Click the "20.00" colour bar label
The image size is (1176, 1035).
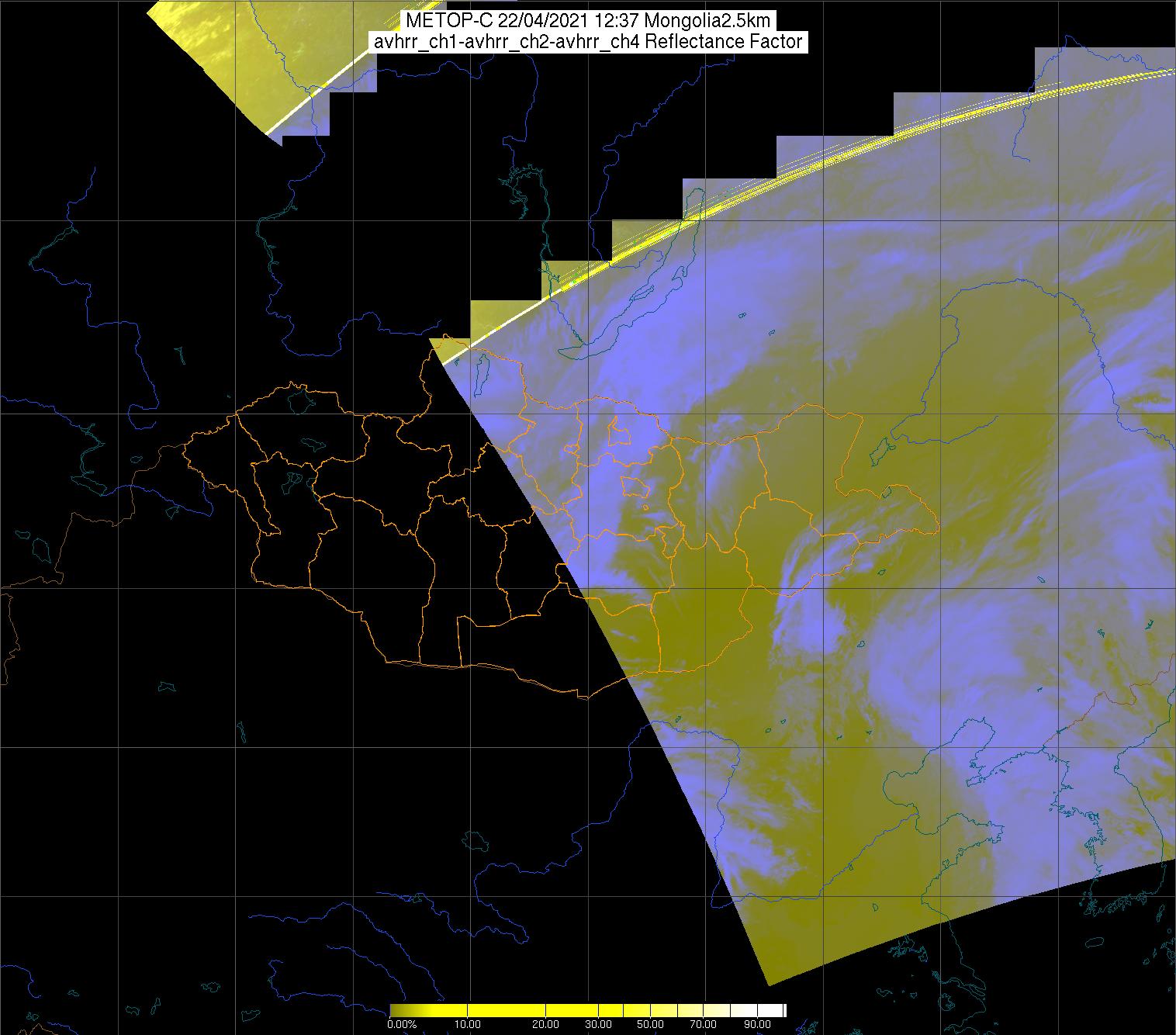[547, 1024]
